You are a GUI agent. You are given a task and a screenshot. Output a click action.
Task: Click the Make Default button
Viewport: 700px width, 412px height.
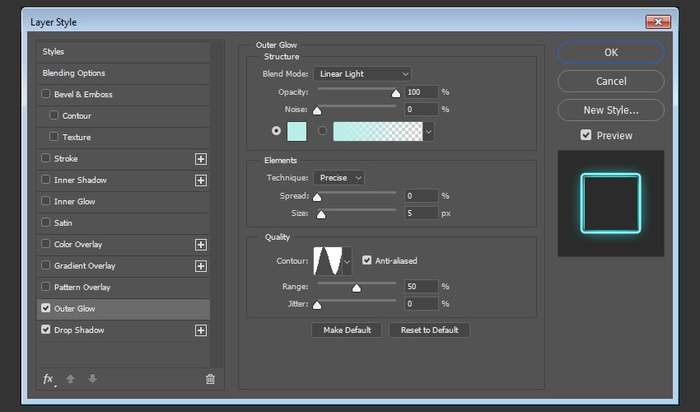tap(346, 330)
